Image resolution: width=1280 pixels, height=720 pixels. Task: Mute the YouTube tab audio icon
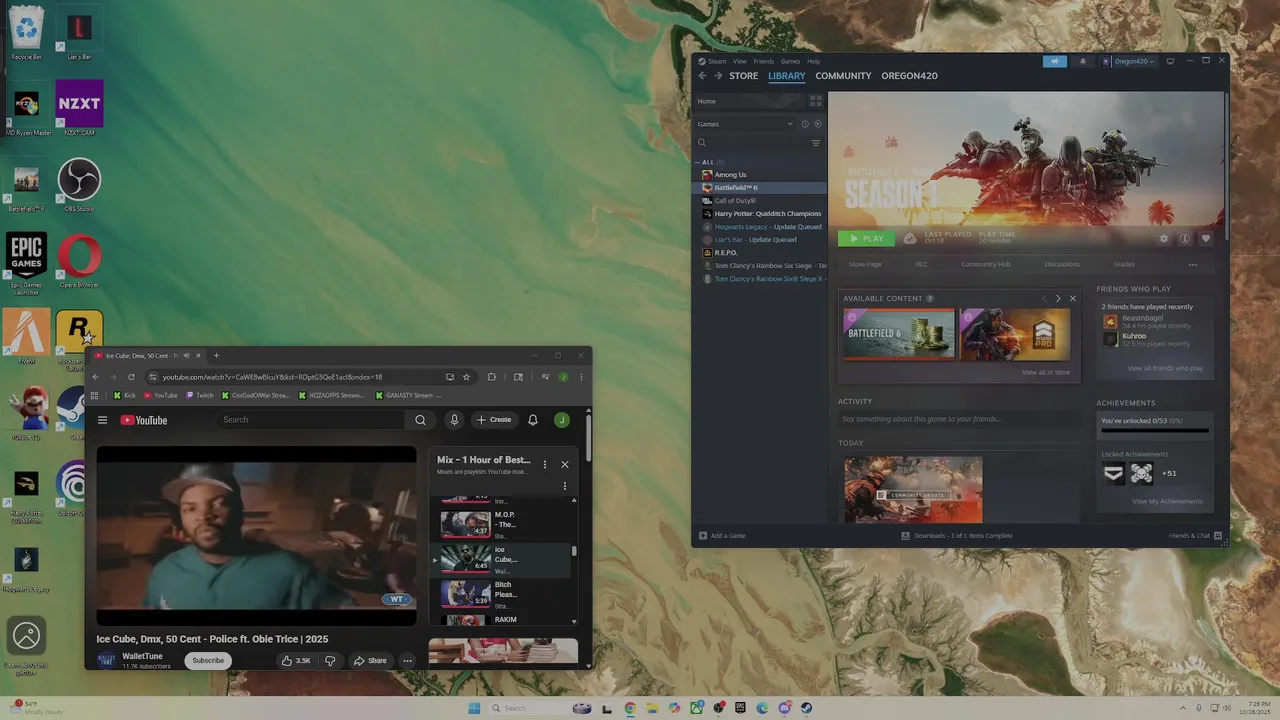tap(186, 355)
